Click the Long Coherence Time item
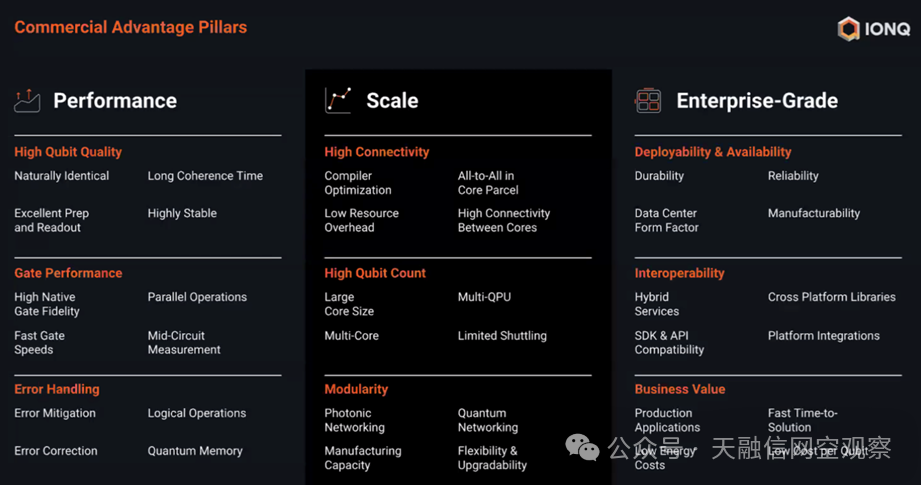 (x=205, y=176)
